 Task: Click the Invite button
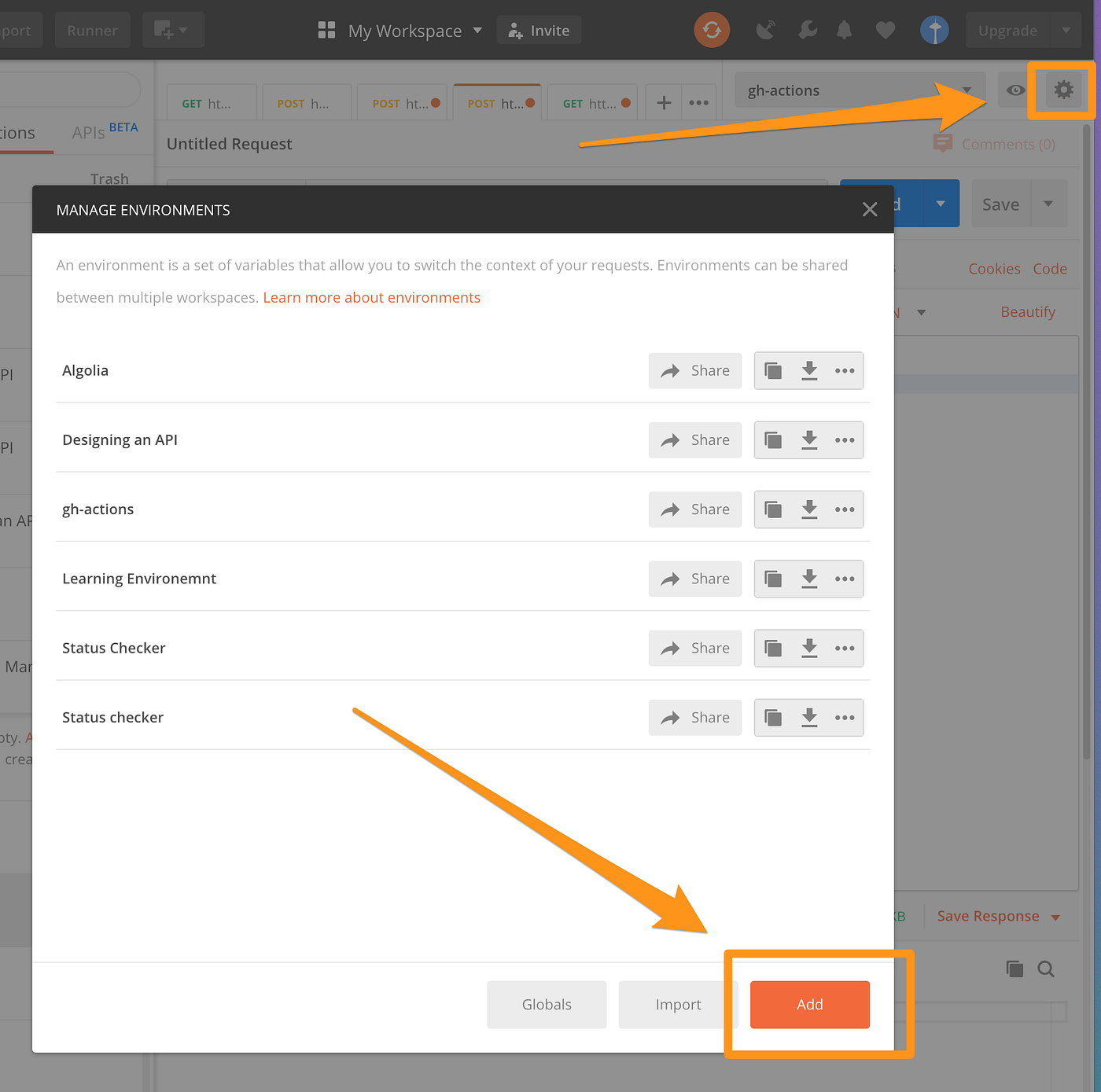pos(539,31)
